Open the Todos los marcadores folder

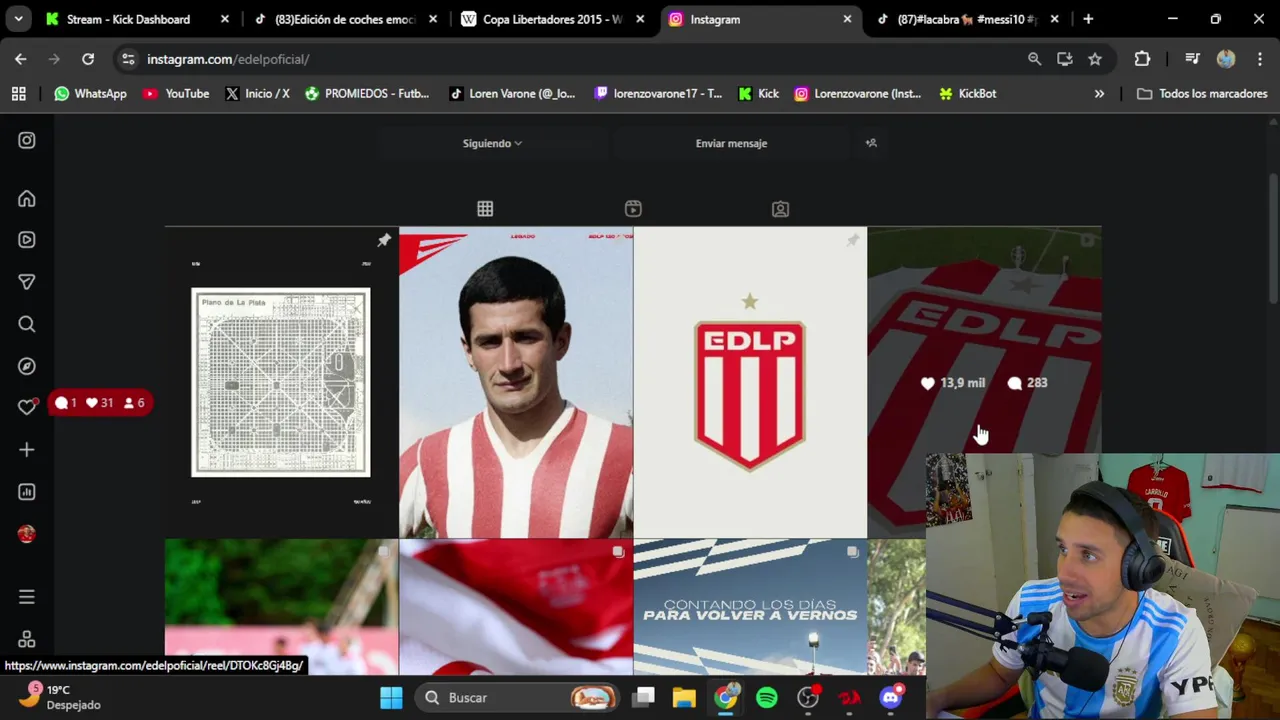click(x=1202, y=94)
